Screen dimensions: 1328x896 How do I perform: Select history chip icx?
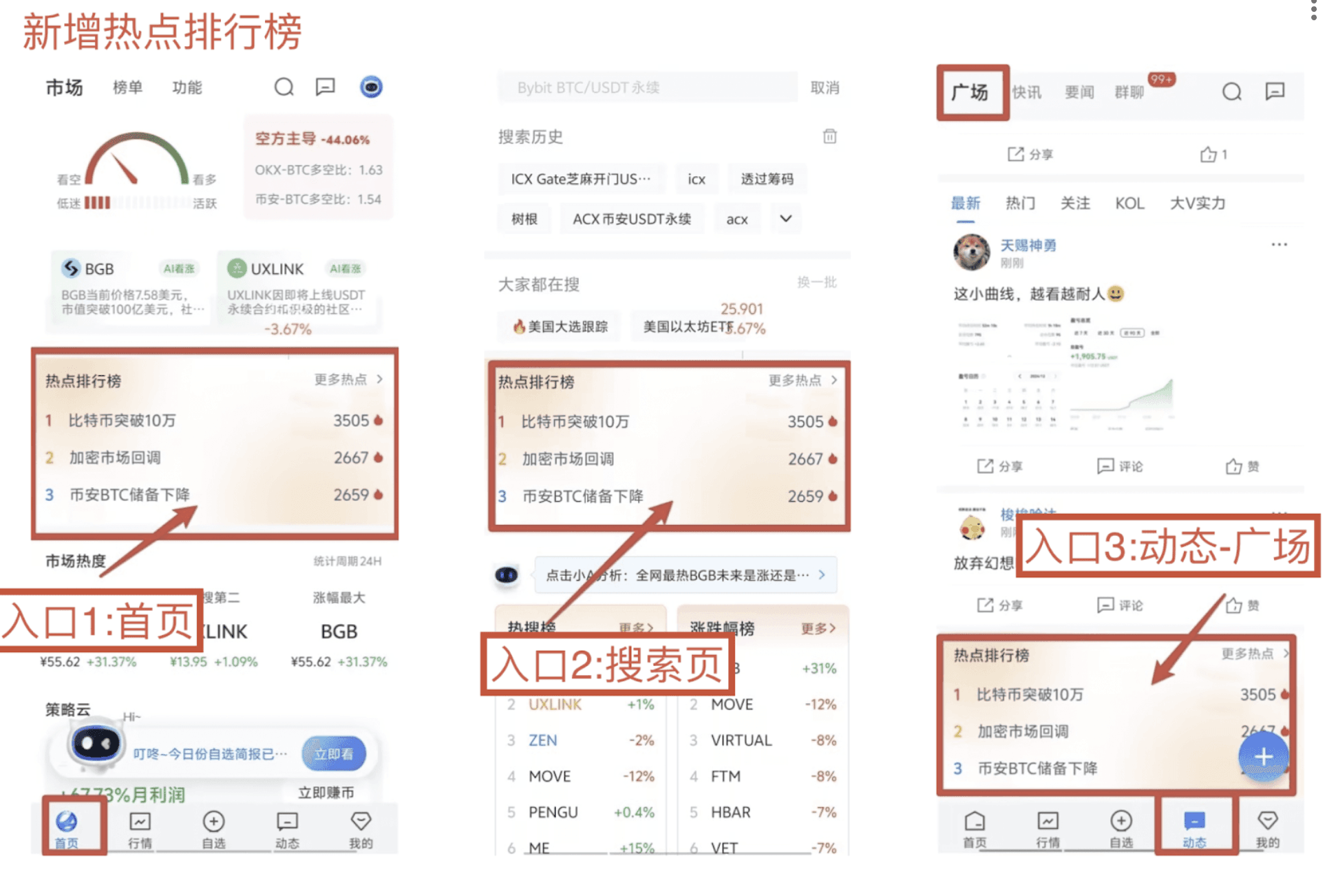(x=696, y=179)
